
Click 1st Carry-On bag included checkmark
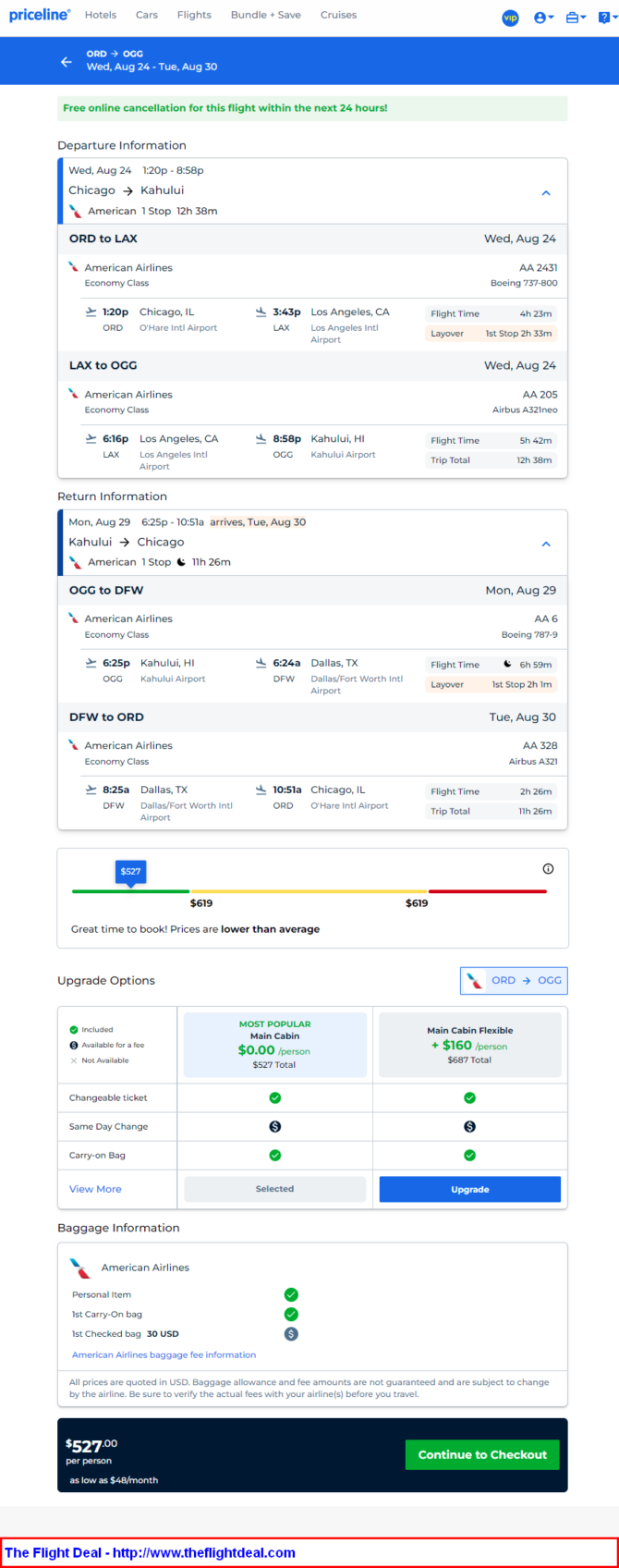coord(291,1314)
